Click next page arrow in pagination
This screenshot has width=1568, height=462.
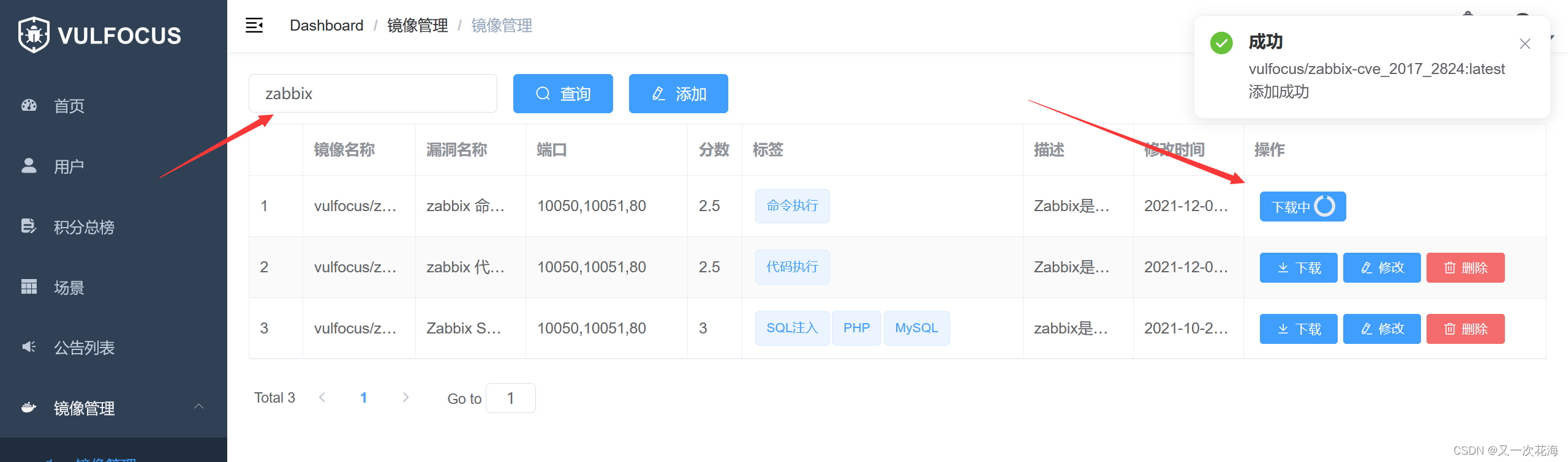tap(405, 398)
